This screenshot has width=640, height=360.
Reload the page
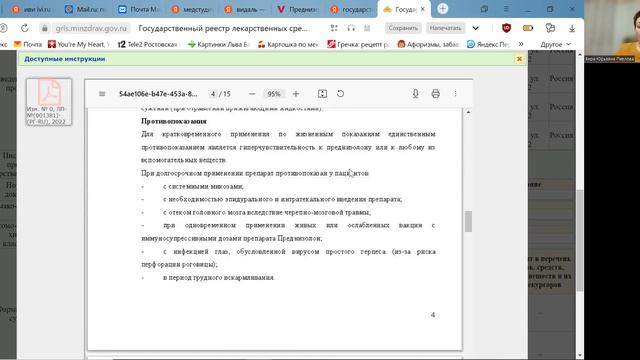(x=25, y=28)
